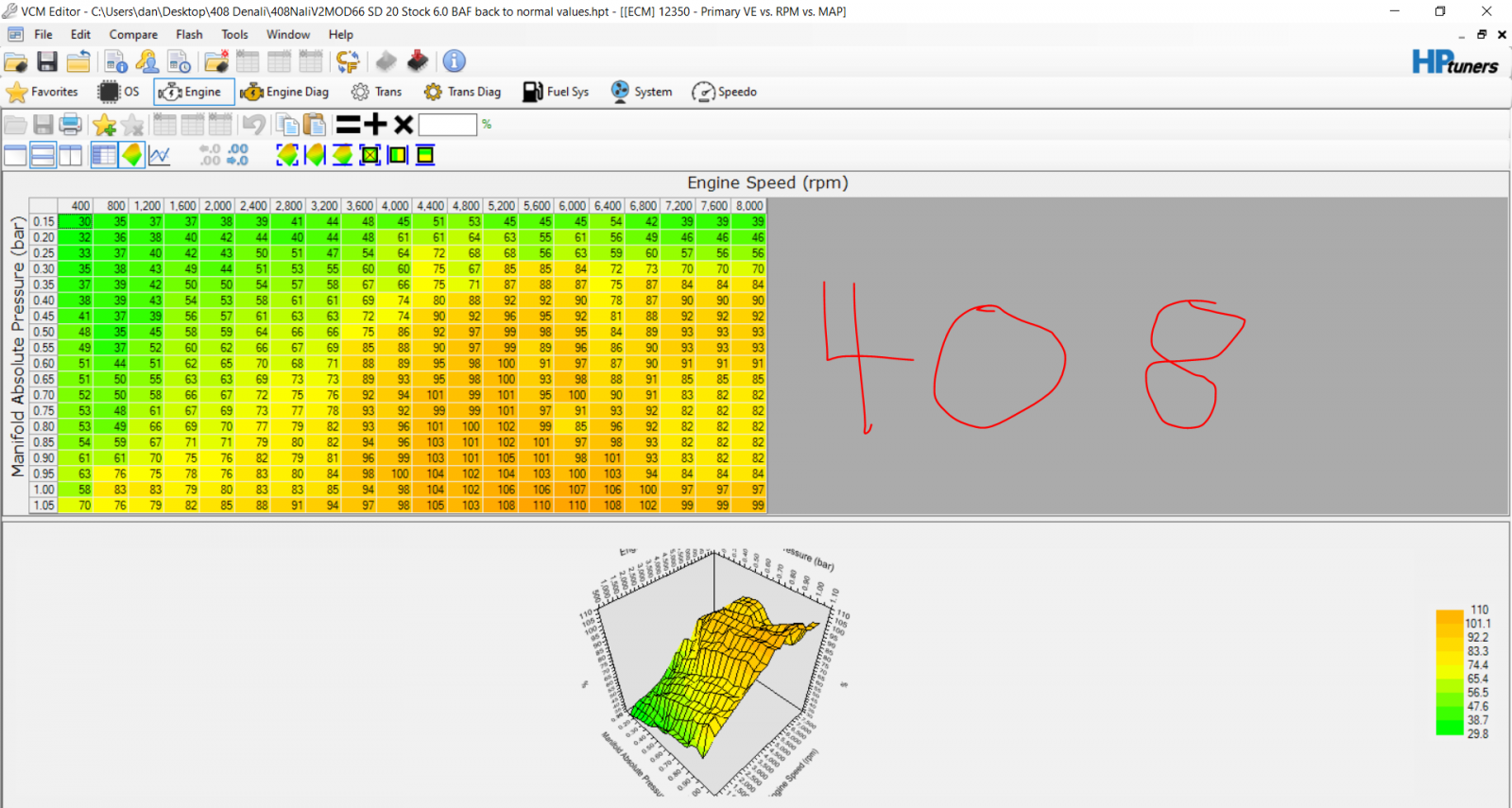Save tune file in main toolbar
Image resolution: width=1512 pixels, height=808 pixels.
(x=47, y=61)
